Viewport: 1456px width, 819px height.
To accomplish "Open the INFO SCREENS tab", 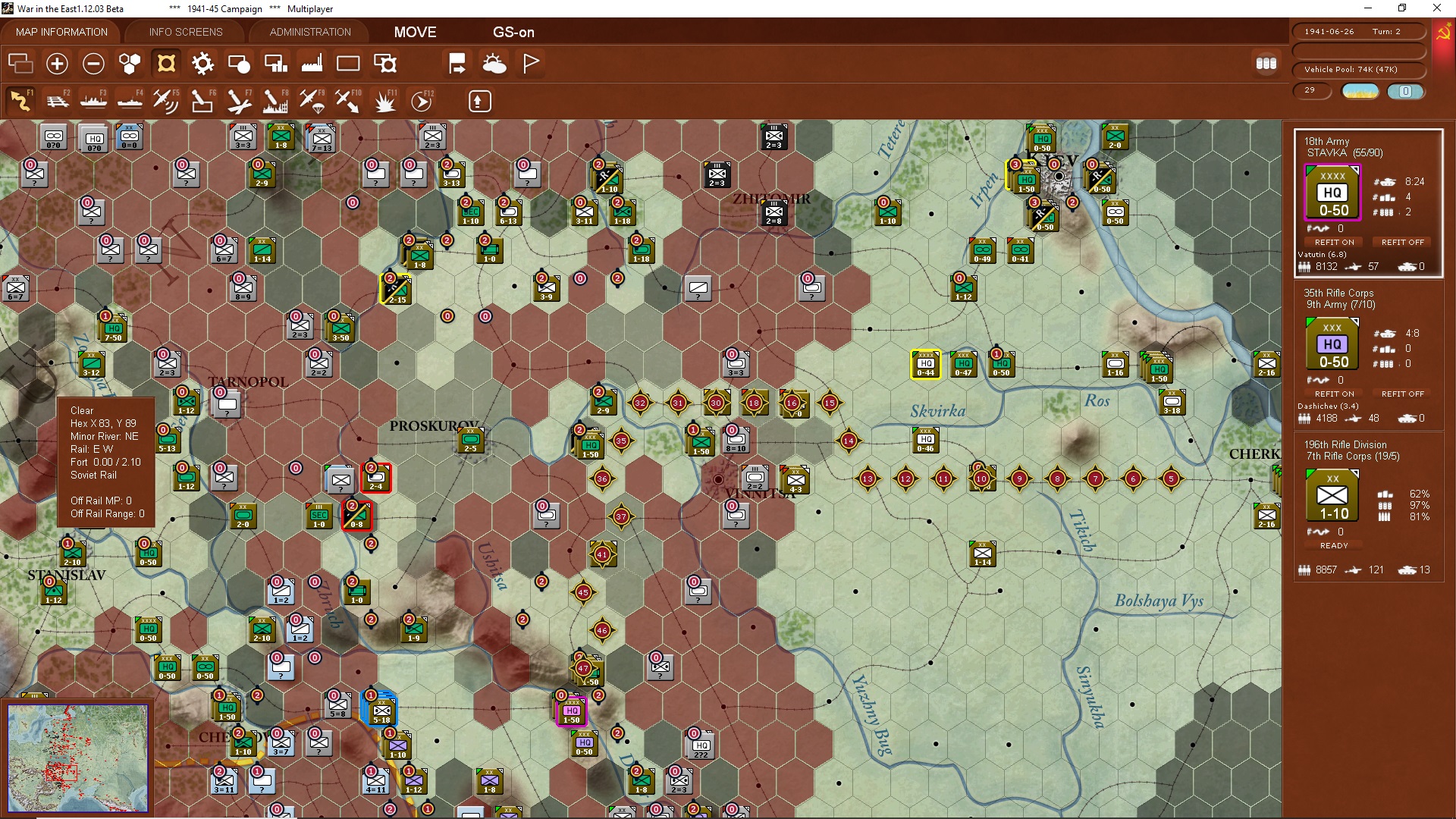I will click(186, 32).
